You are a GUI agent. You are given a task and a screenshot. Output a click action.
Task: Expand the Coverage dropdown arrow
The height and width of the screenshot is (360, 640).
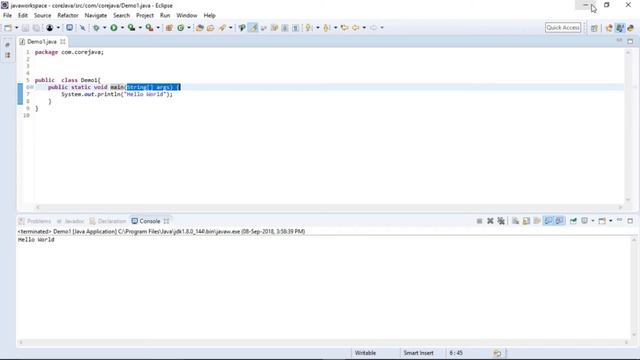click(140, 28)
